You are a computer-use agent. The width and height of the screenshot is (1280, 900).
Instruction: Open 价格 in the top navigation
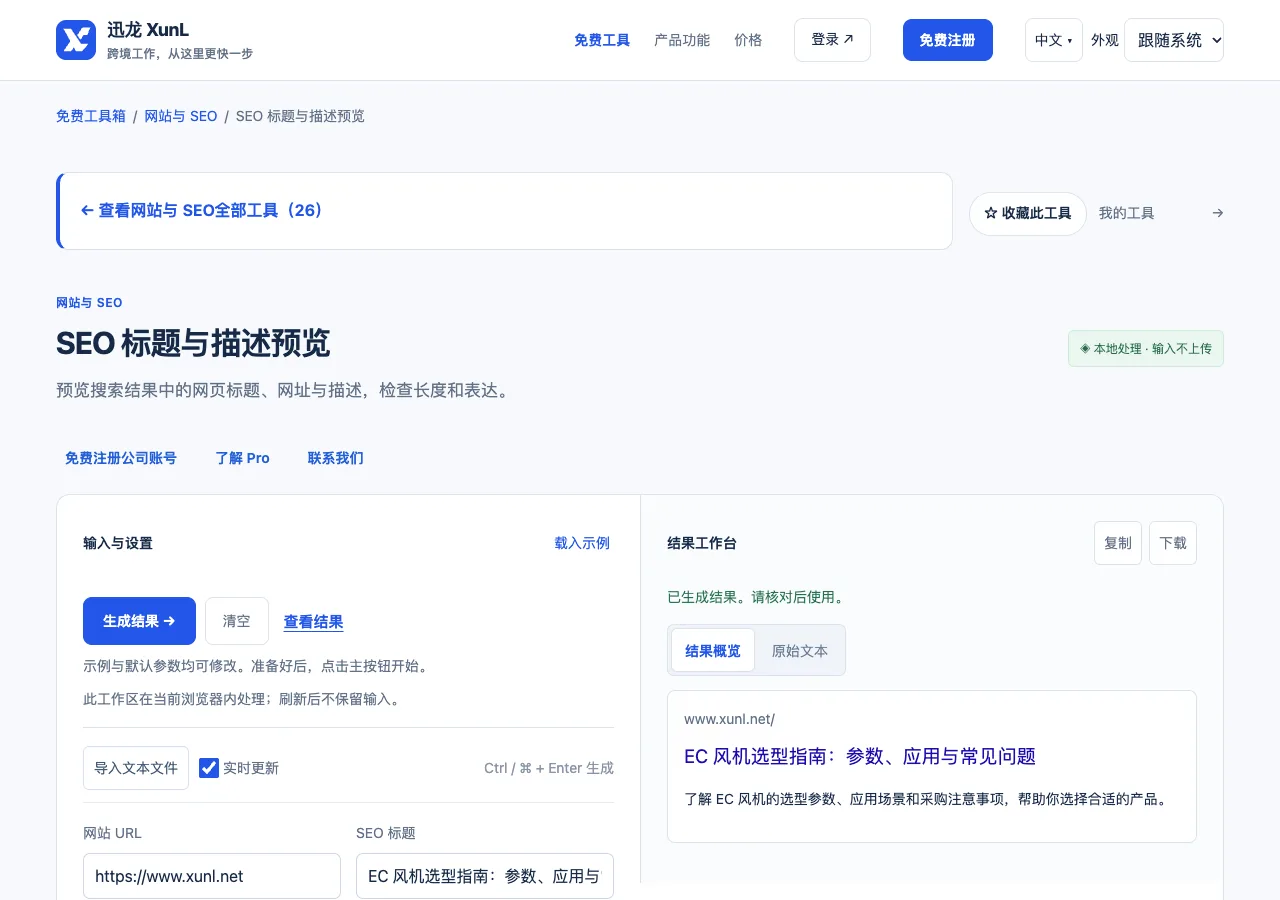pyautogui.click(x=748, y=40)
